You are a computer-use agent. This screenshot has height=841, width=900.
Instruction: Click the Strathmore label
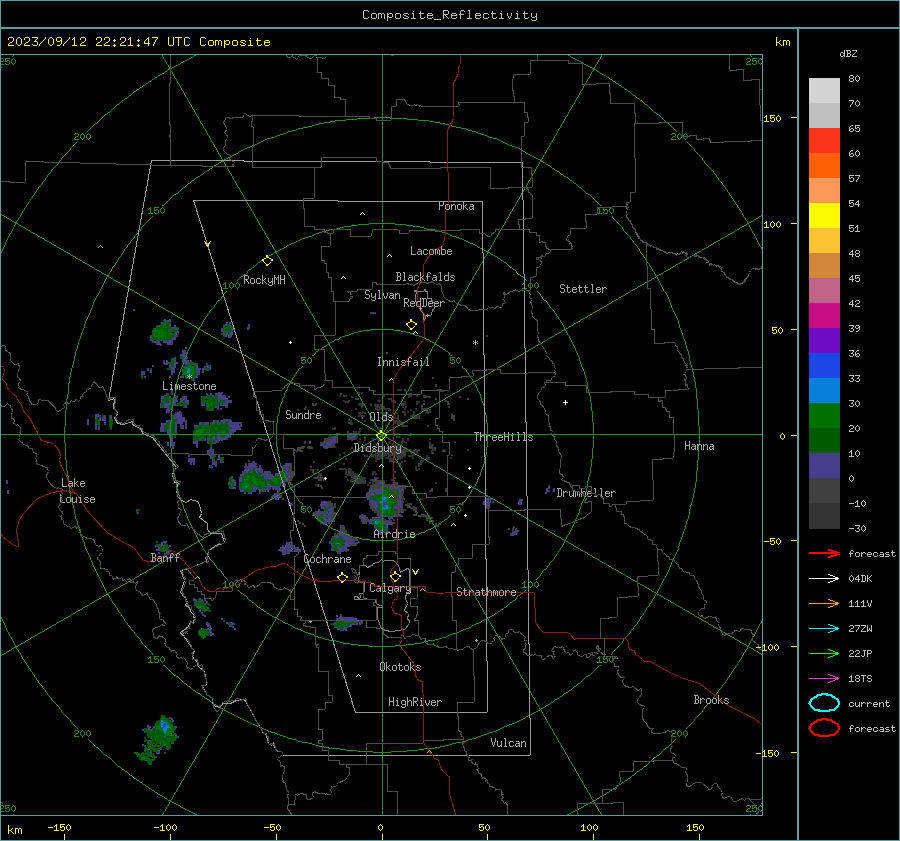coord(486,592)
